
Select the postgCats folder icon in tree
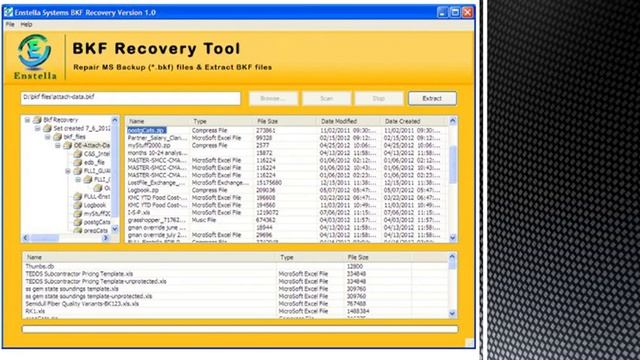pyautogui.click(x=78, y=222)
